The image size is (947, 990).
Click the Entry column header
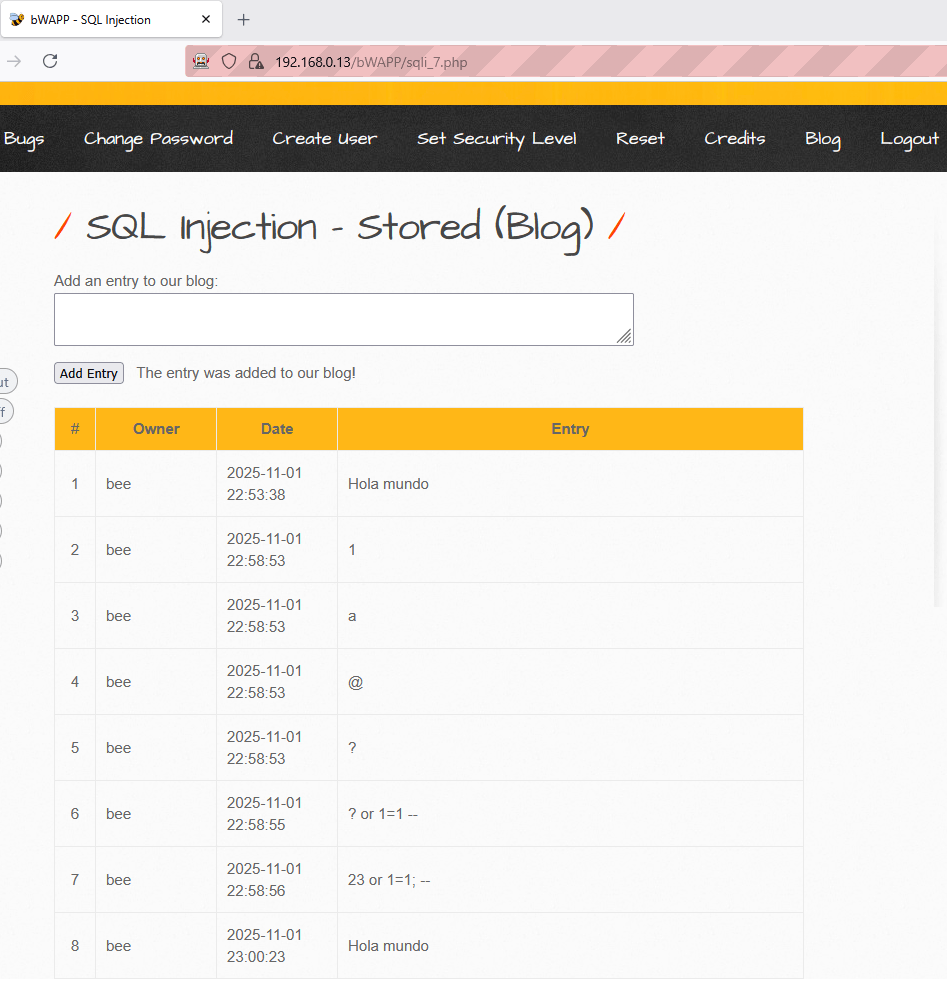click(x=570, y=429)
